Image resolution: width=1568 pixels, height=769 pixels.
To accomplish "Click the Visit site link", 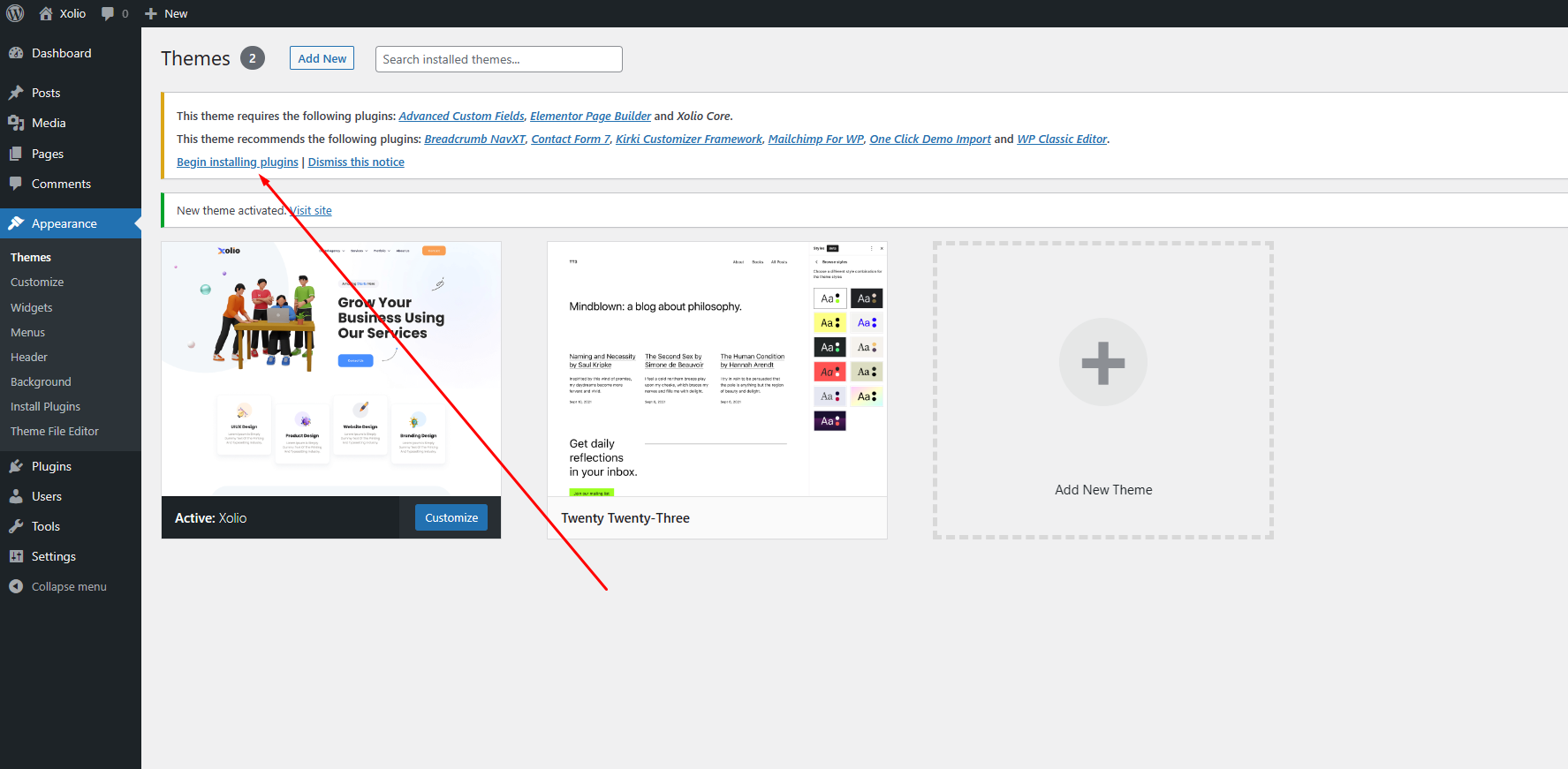I will (311, 210).
